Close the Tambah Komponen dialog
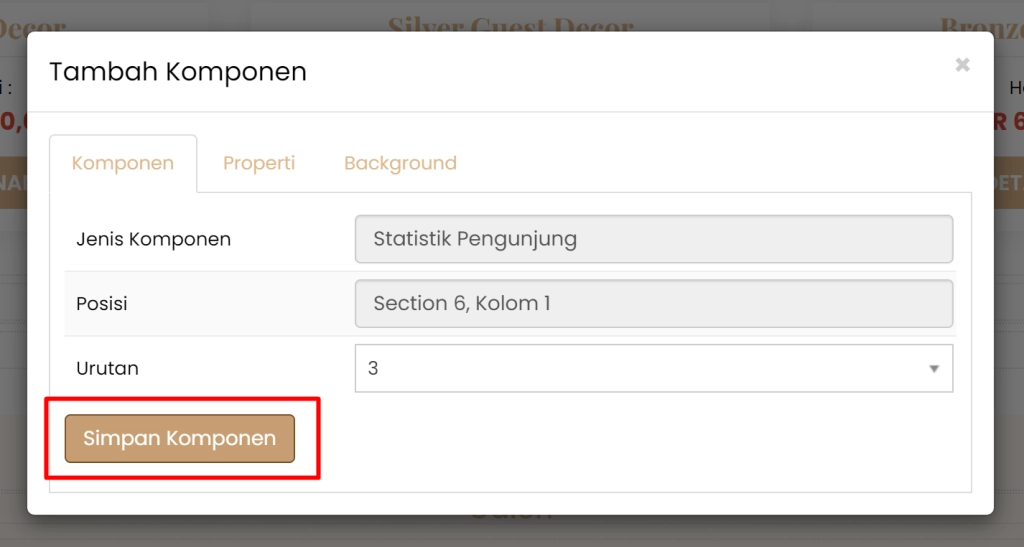 pos(962,66)
